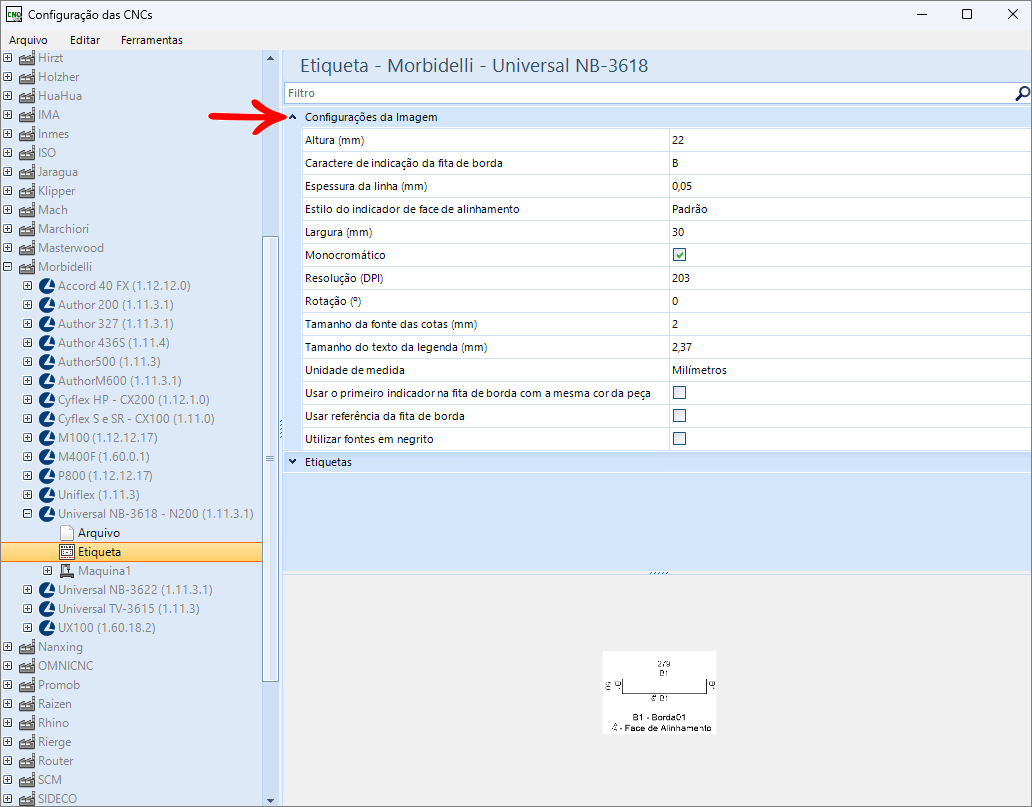Screen dimensions: 1032x807
Task: Click the tree panel vertical scrollbar thumb
Action: pyautogui.click(x=271, y=459)
